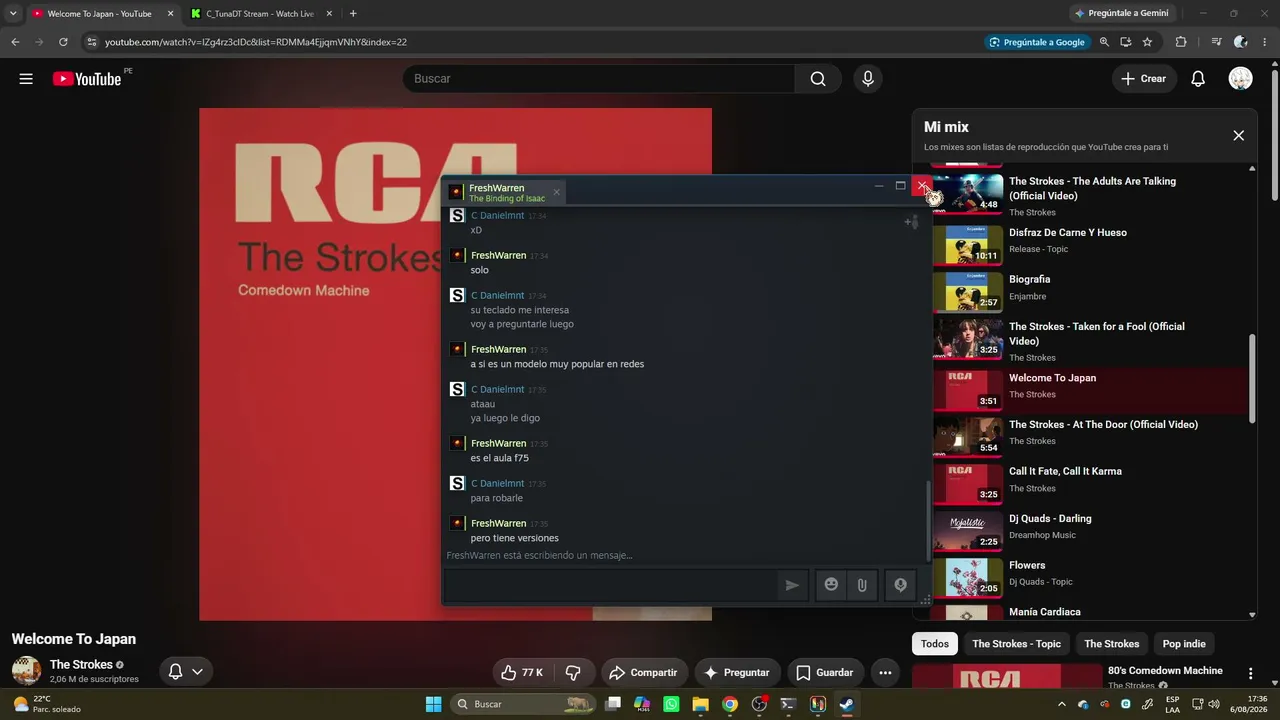Click the Steam chat message input box
This screenshot has height=720, width=1280.
click(x=611, y=585)
